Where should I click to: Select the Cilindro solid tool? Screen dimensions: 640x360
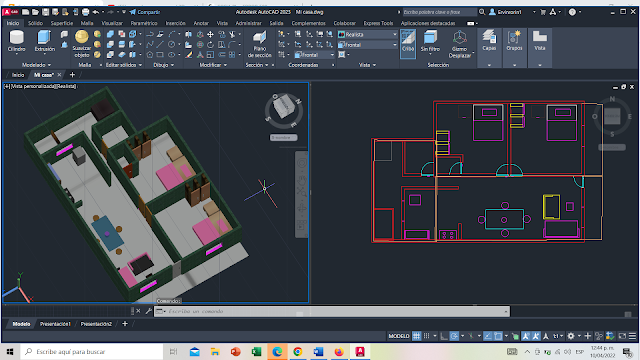17,41
